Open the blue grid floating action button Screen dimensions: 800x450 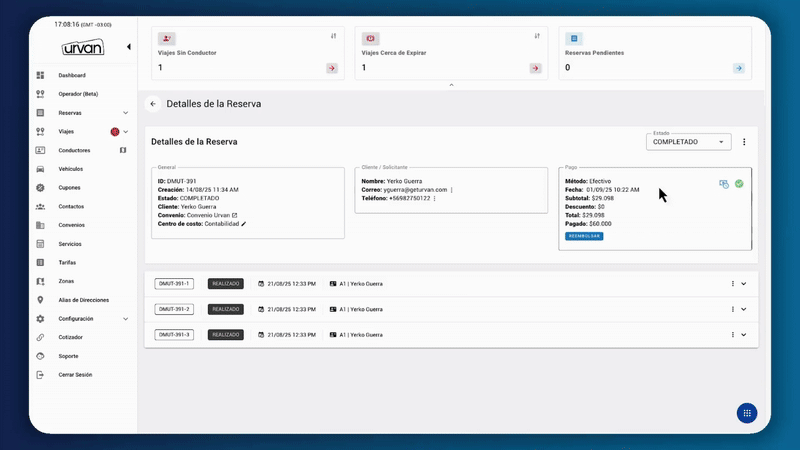click(x=747, y=413)
